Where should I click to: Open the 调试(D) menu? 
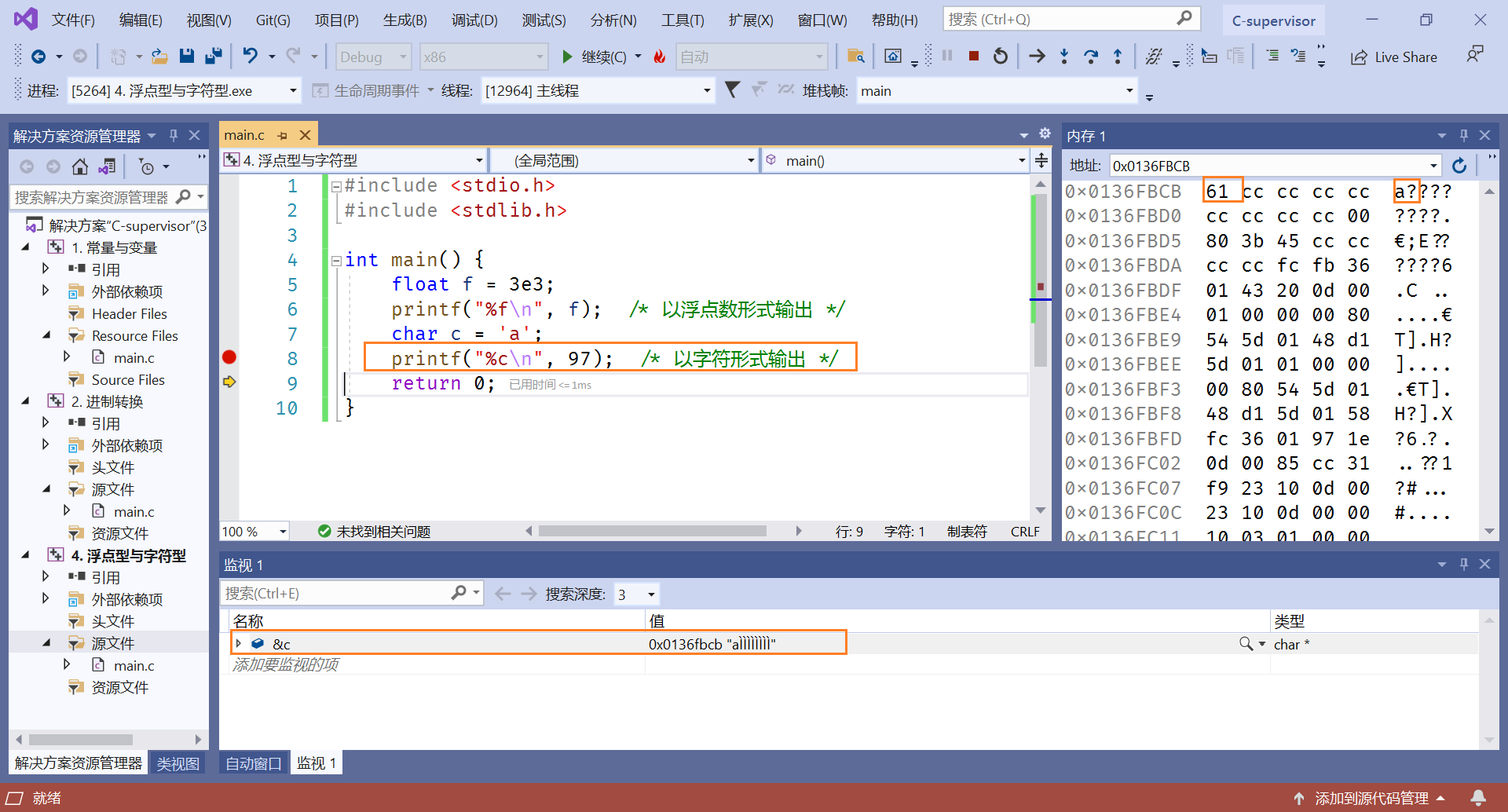474,20
